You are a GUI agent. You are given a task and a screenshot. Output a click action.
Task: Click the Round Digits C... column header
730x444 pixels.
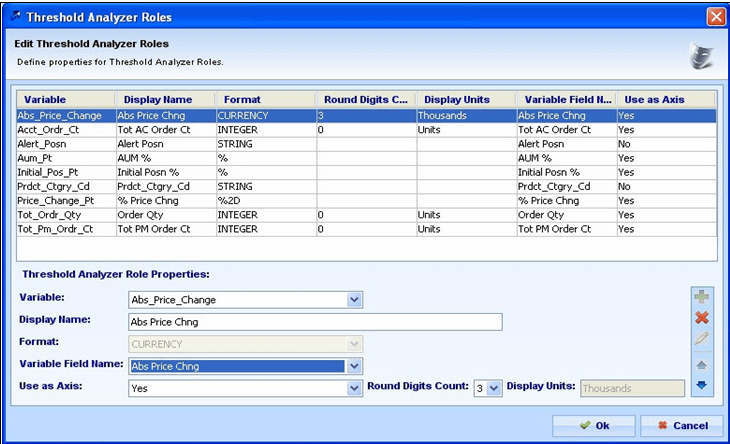(366, 100)
